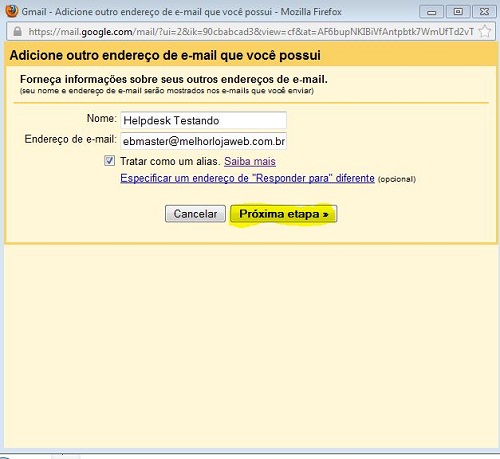Click the padlock security icon in address bar
500x459 pixels.
(x=17, y=32)
